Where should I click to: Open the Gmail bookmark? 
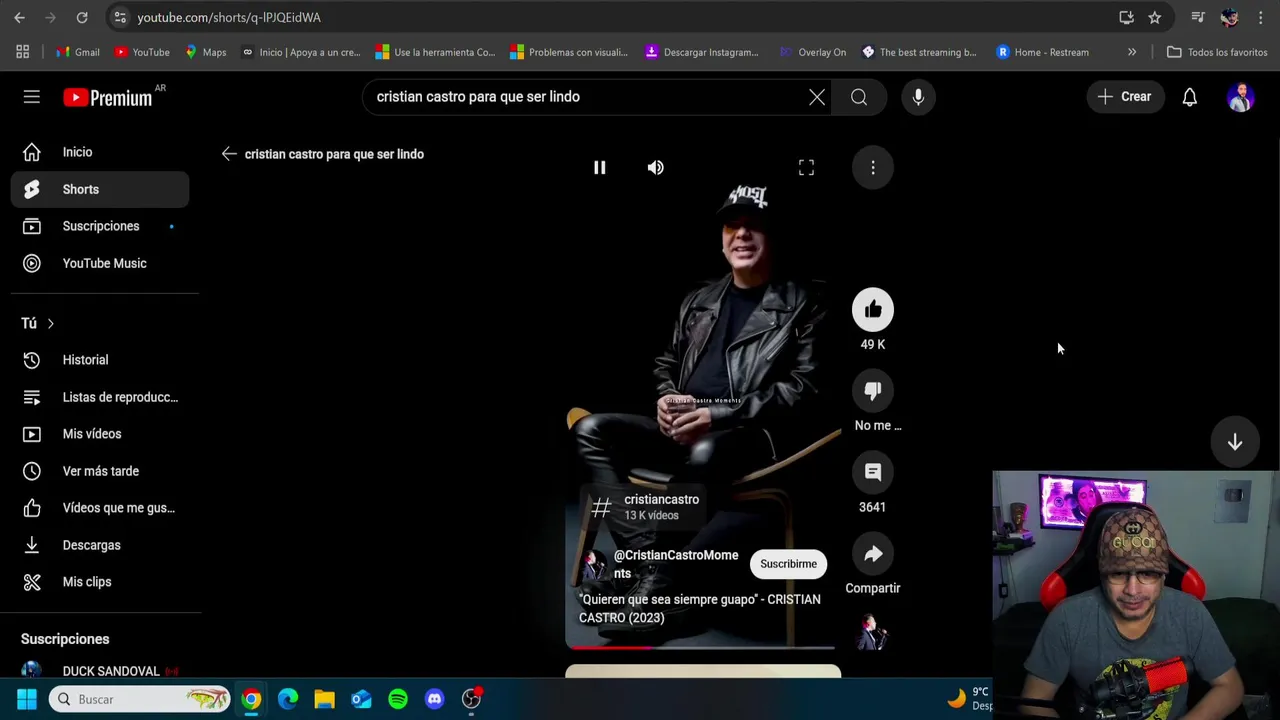point(78,52)
